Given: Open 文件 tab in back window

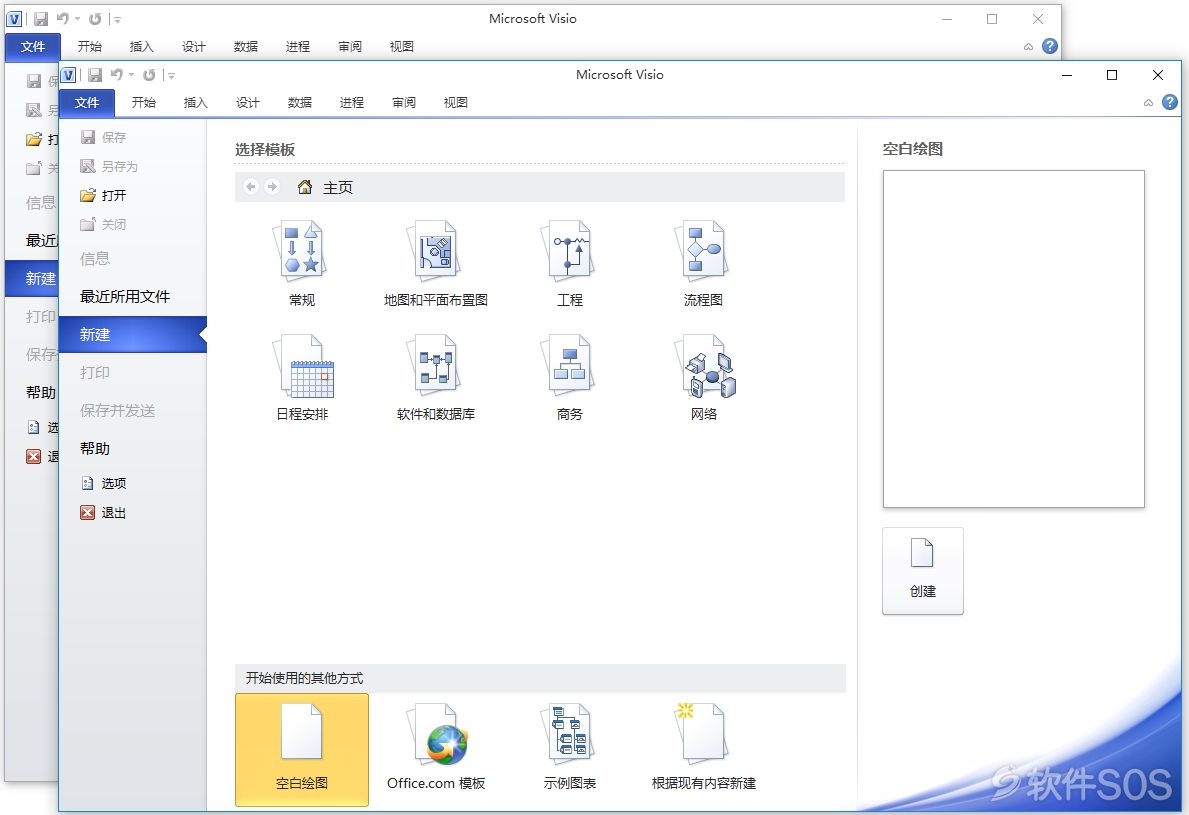Looking at the screenshot, I should (33, 47).
